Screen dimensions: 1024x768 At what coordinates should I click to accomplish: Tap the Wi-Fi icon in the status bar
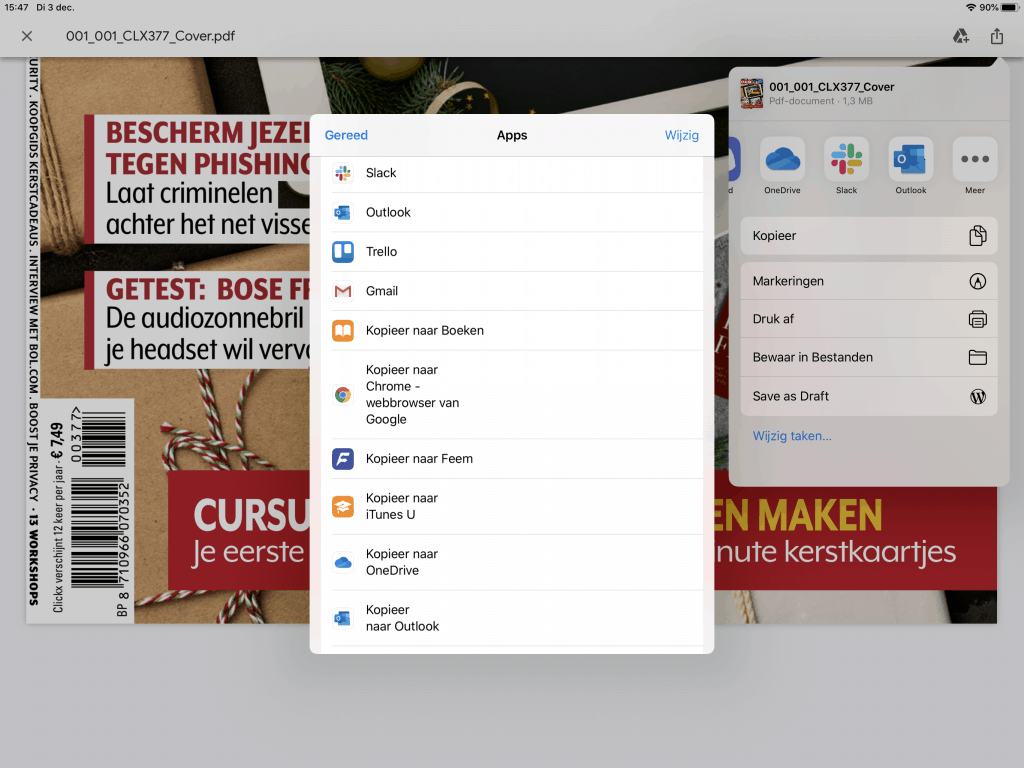tap(971, 8)
